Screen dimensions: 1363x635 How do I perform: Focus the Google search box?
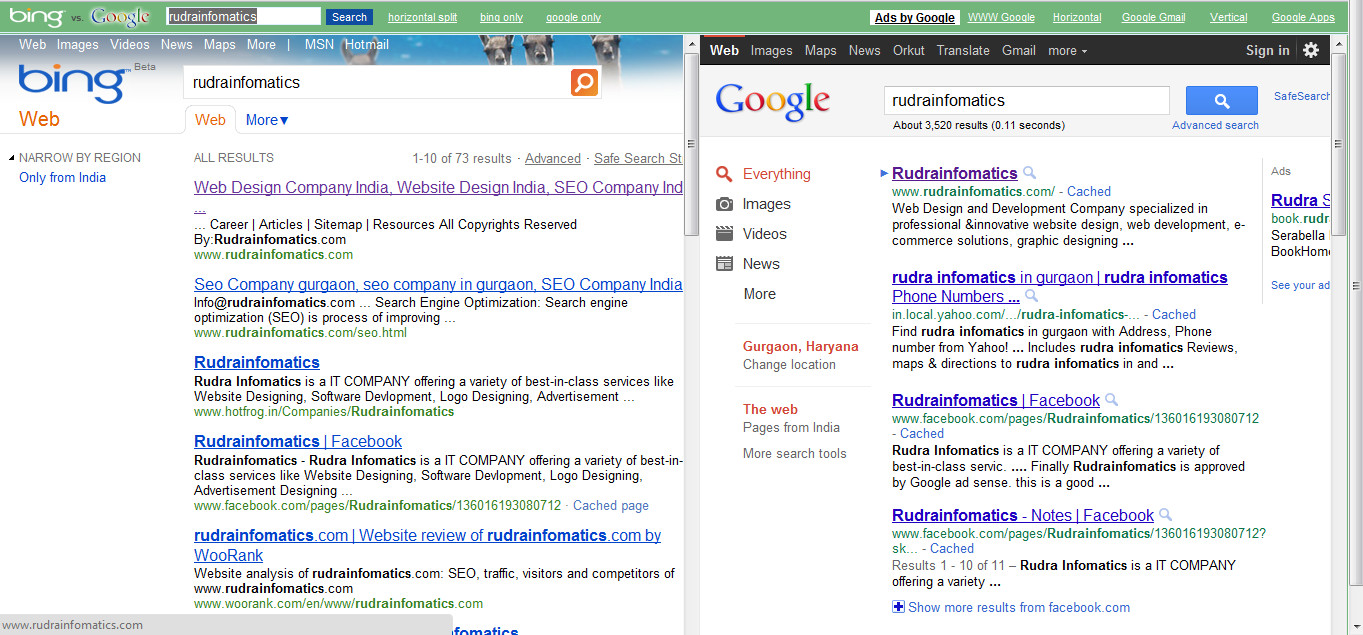(x=1027, y=100)
